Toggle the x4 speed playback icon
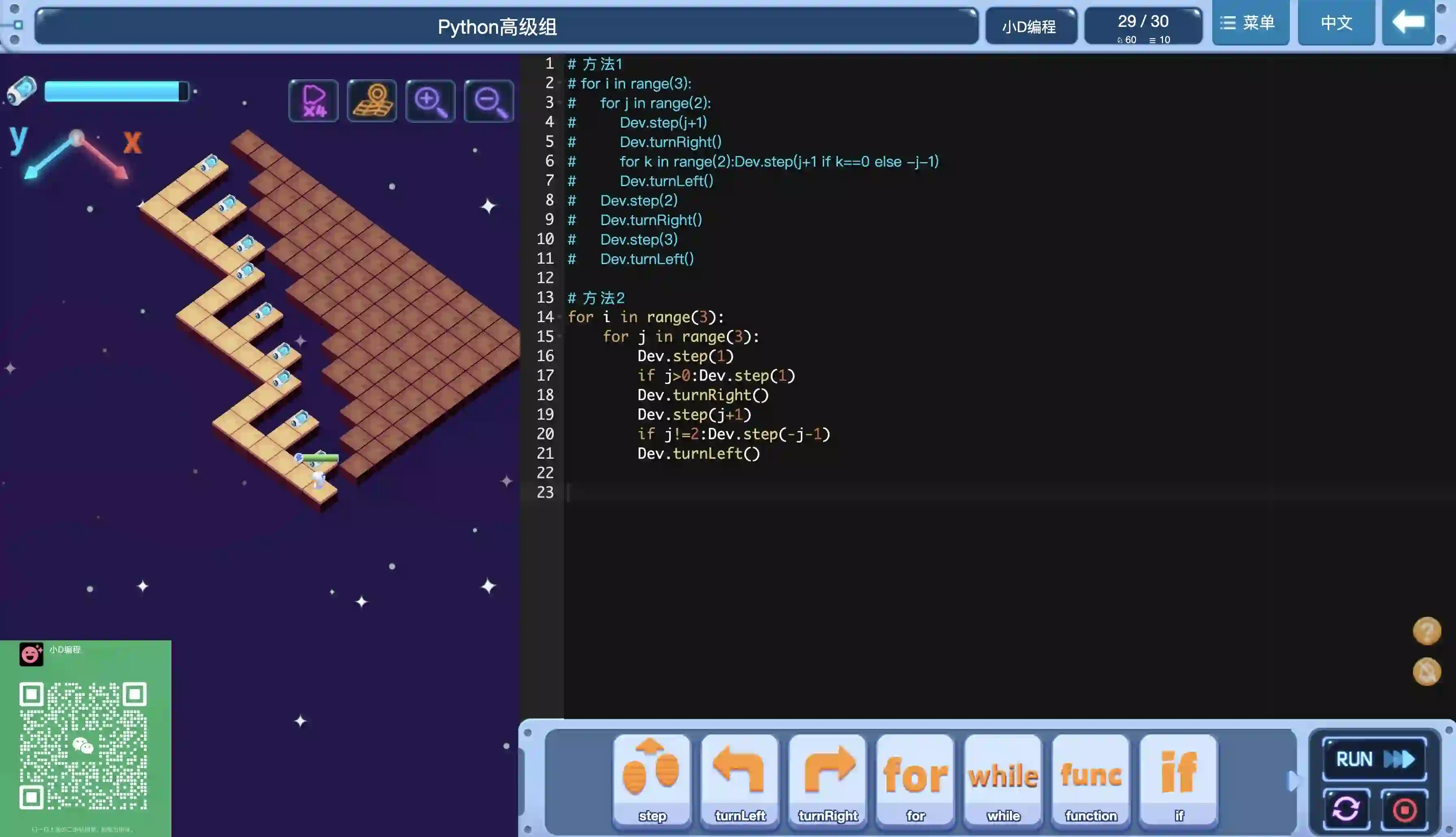The height and width of the screenshot is (837, 1456). [x=314, y=101]
